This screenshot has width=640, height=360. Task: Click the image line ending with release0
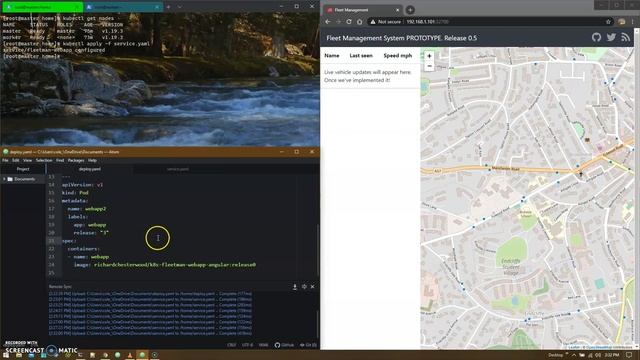tap(165, 265)
